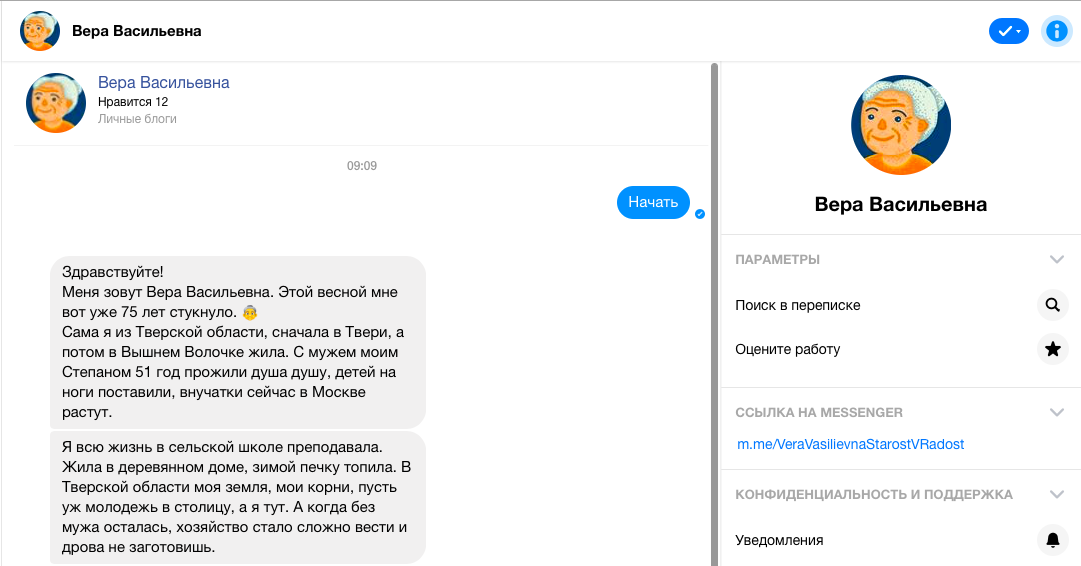Click the magnifying glass search icon
The height and width of the screenshot is (566, 1081).
[1052, 305]
